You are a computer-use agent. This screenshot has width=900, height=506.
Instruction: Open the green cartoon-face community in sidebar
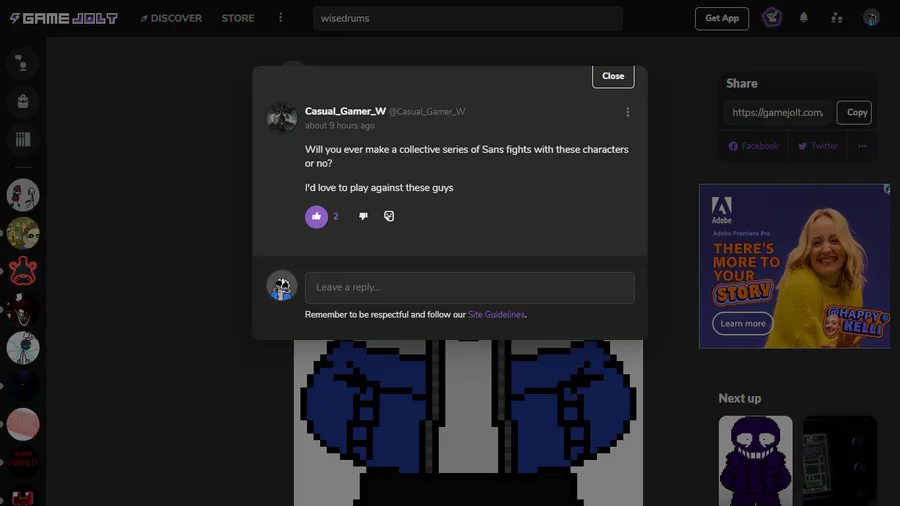(x=23, y=233)
